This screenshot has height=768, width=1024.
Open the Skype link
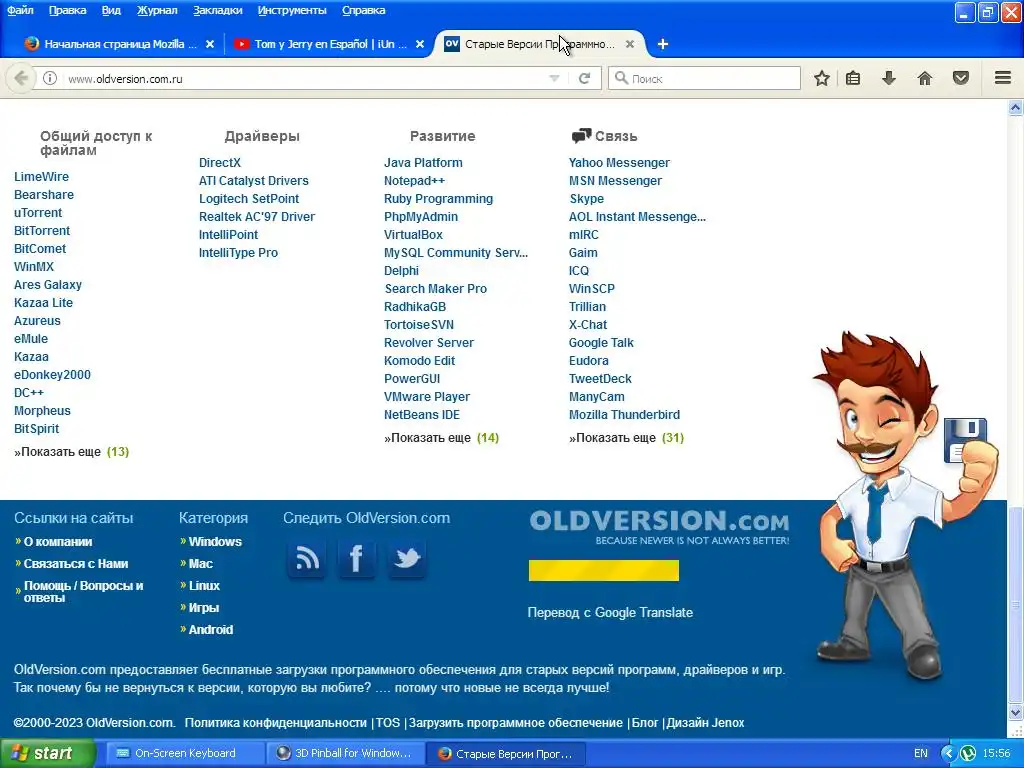point(586,199)
